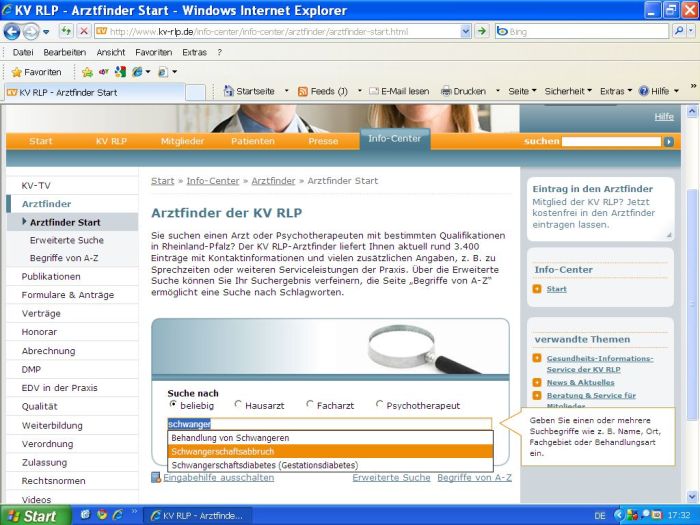This screenshot has width=700, height=525.
Task: Select the Psychotherapeut radio button
Action: (379, 404)
